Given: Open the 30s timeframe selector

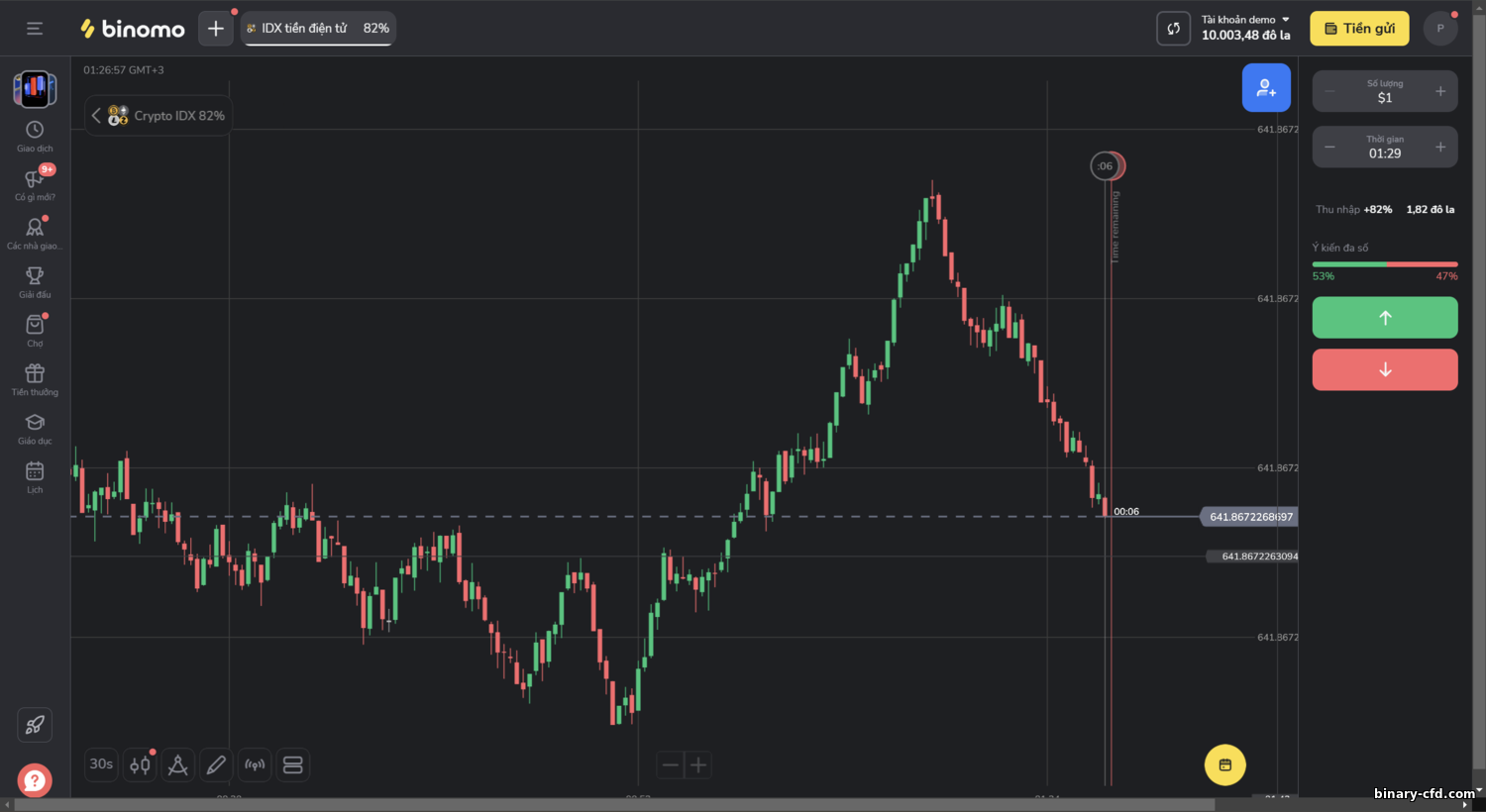Looking at the screenshot, I should pyautogui.click(x=101, y=764).
